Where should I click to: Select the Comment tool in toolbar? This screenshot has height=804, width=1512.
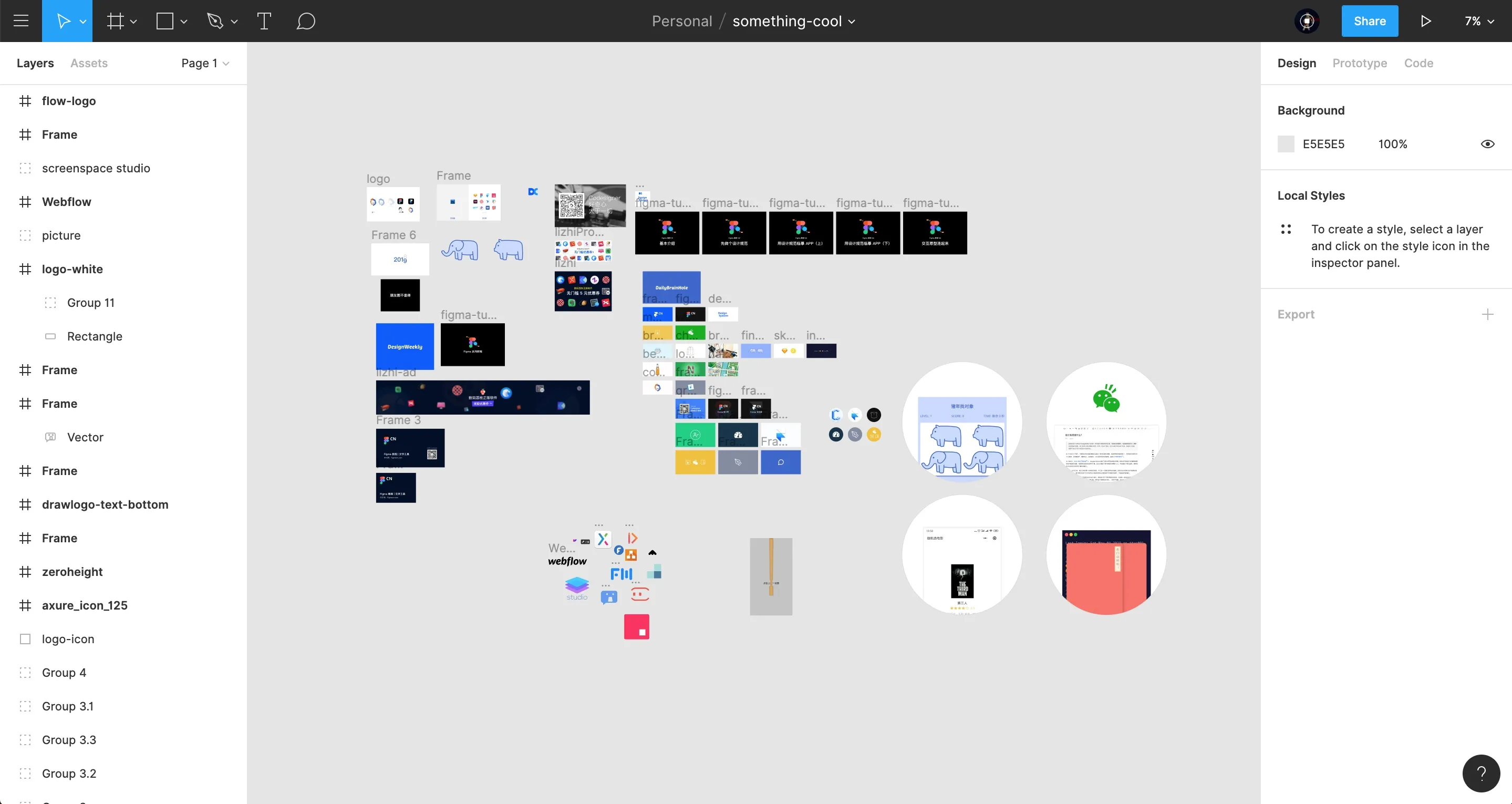(x=306, y=20)
